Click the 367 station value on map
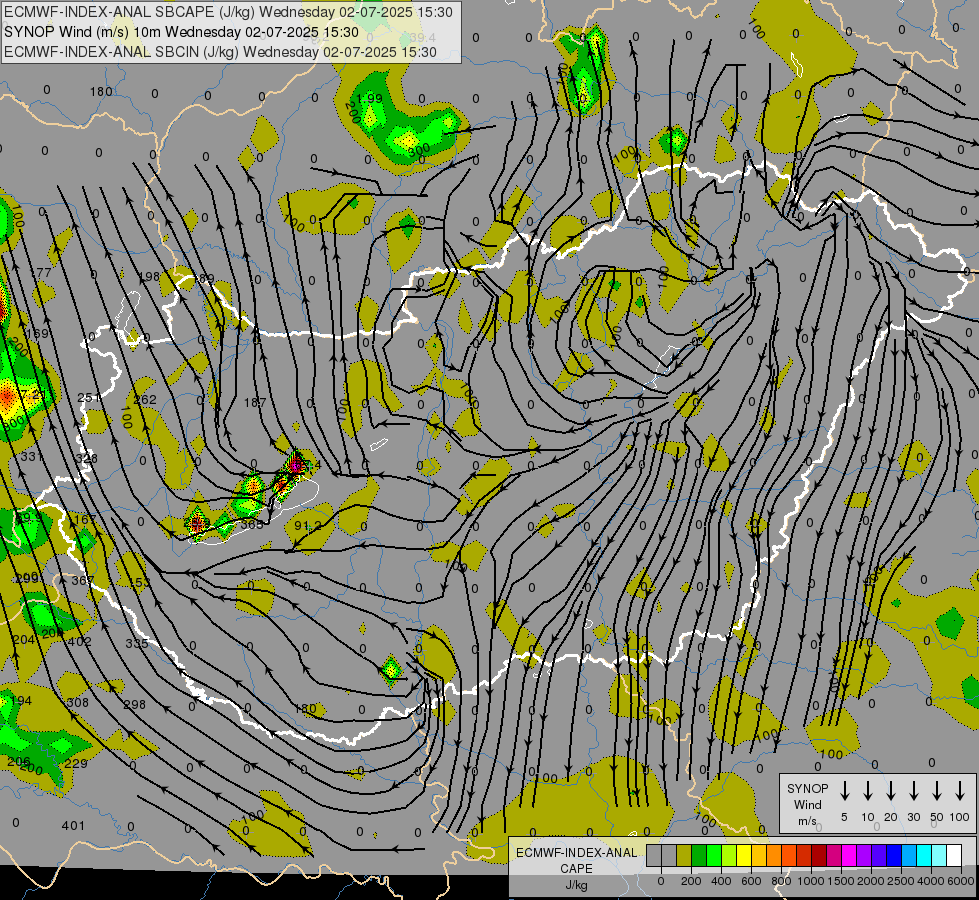Screen dimensions: 979x900 click(x=82, y=580)
